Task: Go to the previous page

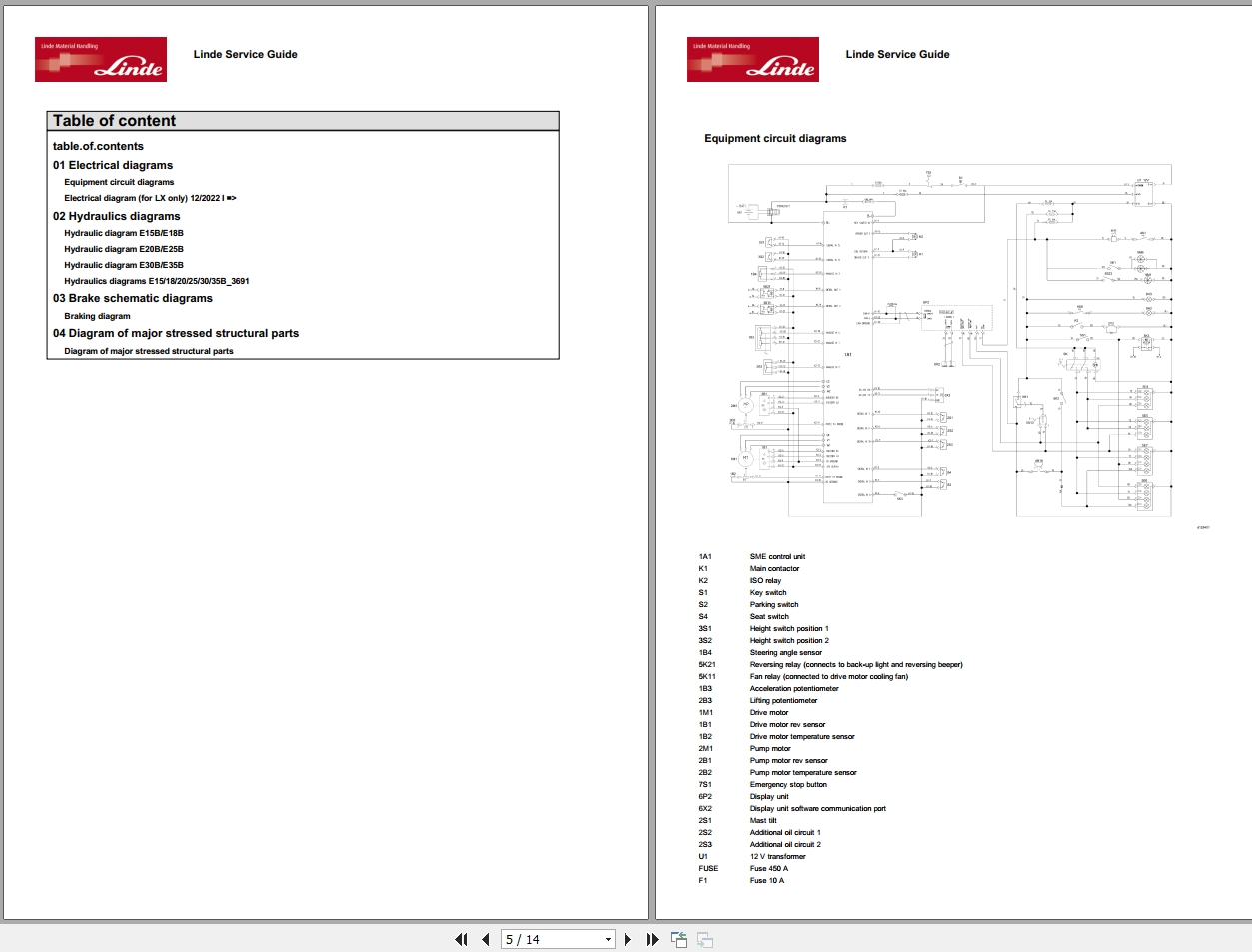Action: [485, 939]
